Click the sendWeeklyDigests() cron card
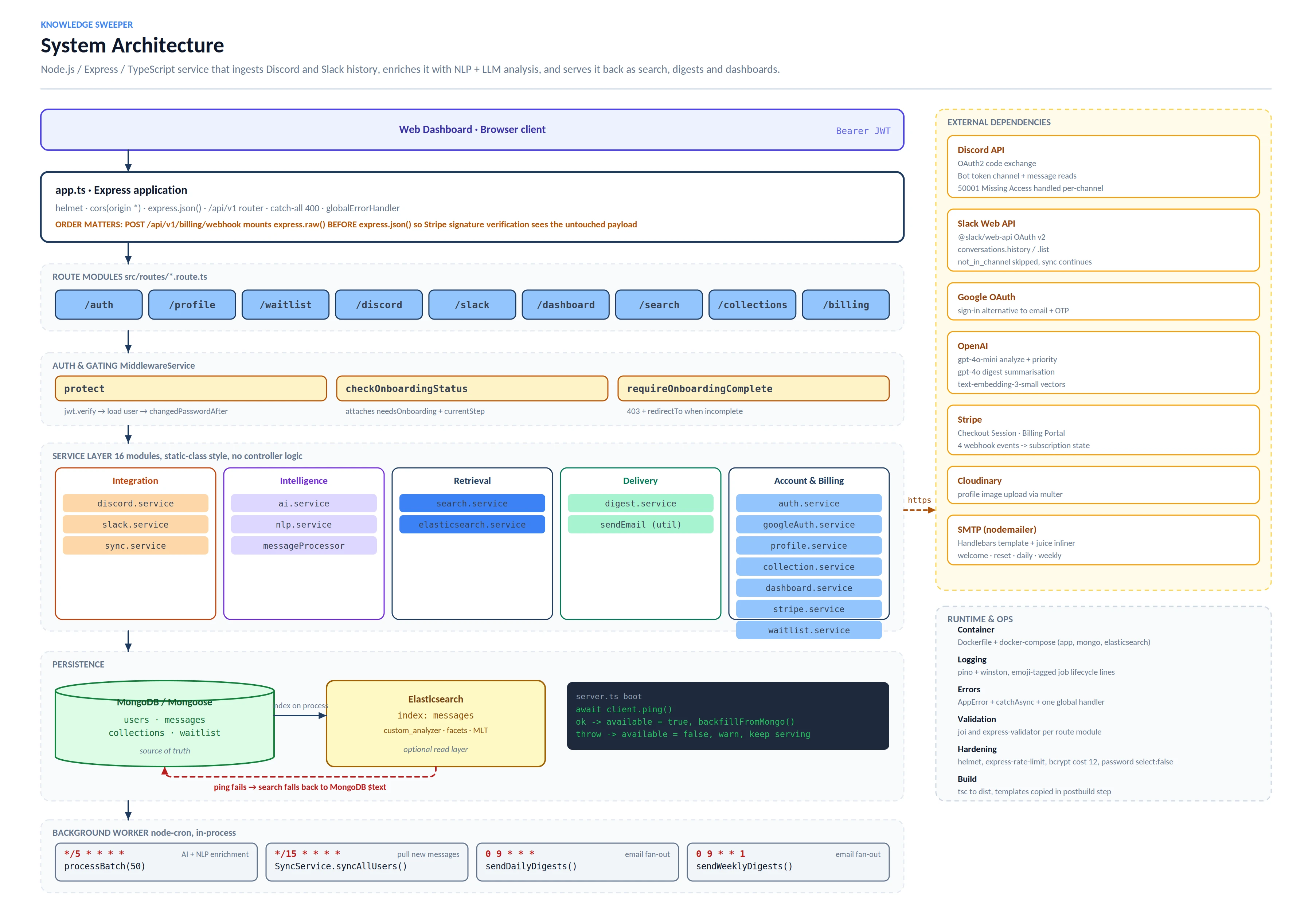This screenshot has height=924, width=1312. click(x=788, y=862)
